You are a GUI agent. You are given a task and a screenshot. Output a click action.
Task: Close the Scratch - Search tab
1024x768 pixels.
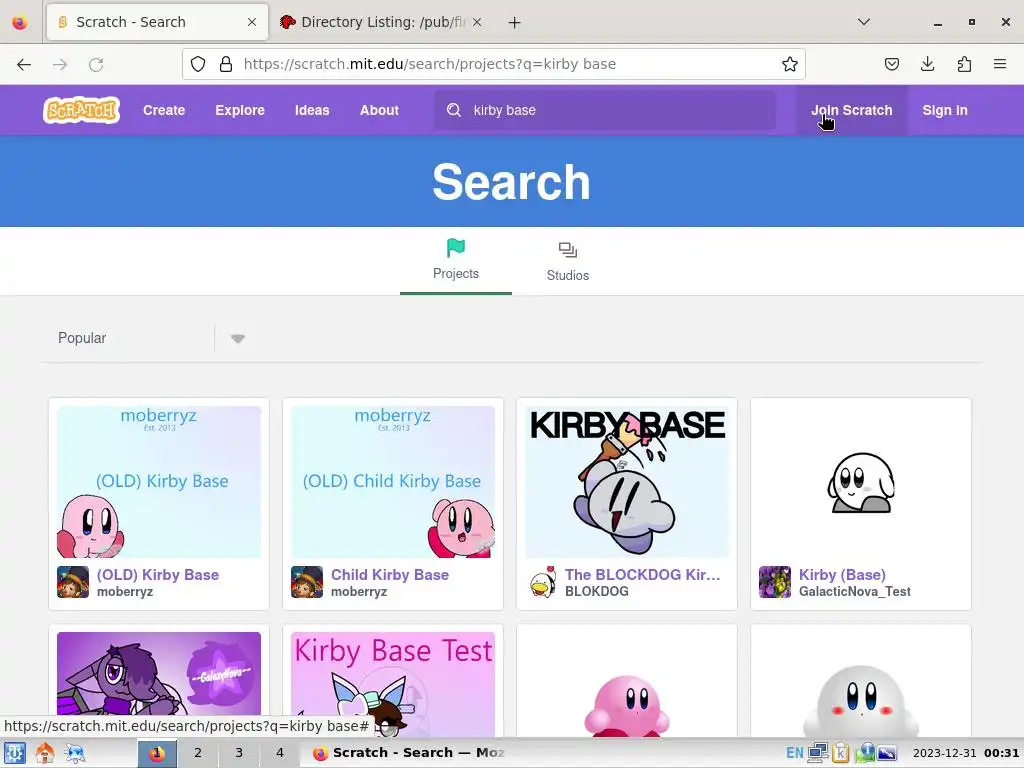coord(252,22)
